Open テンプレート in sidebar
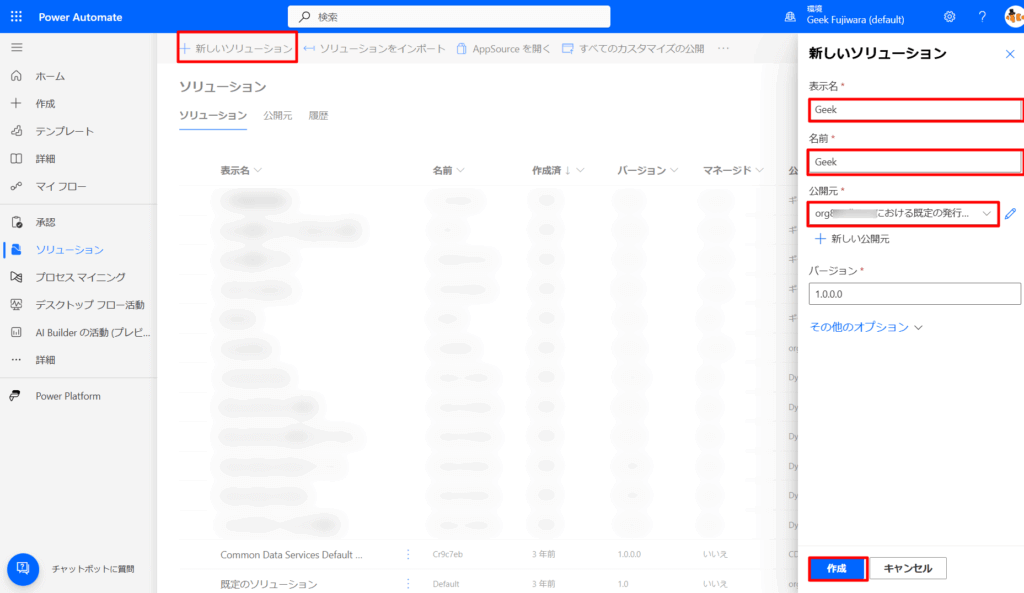The image size is (1024, 593). [65, 131]
